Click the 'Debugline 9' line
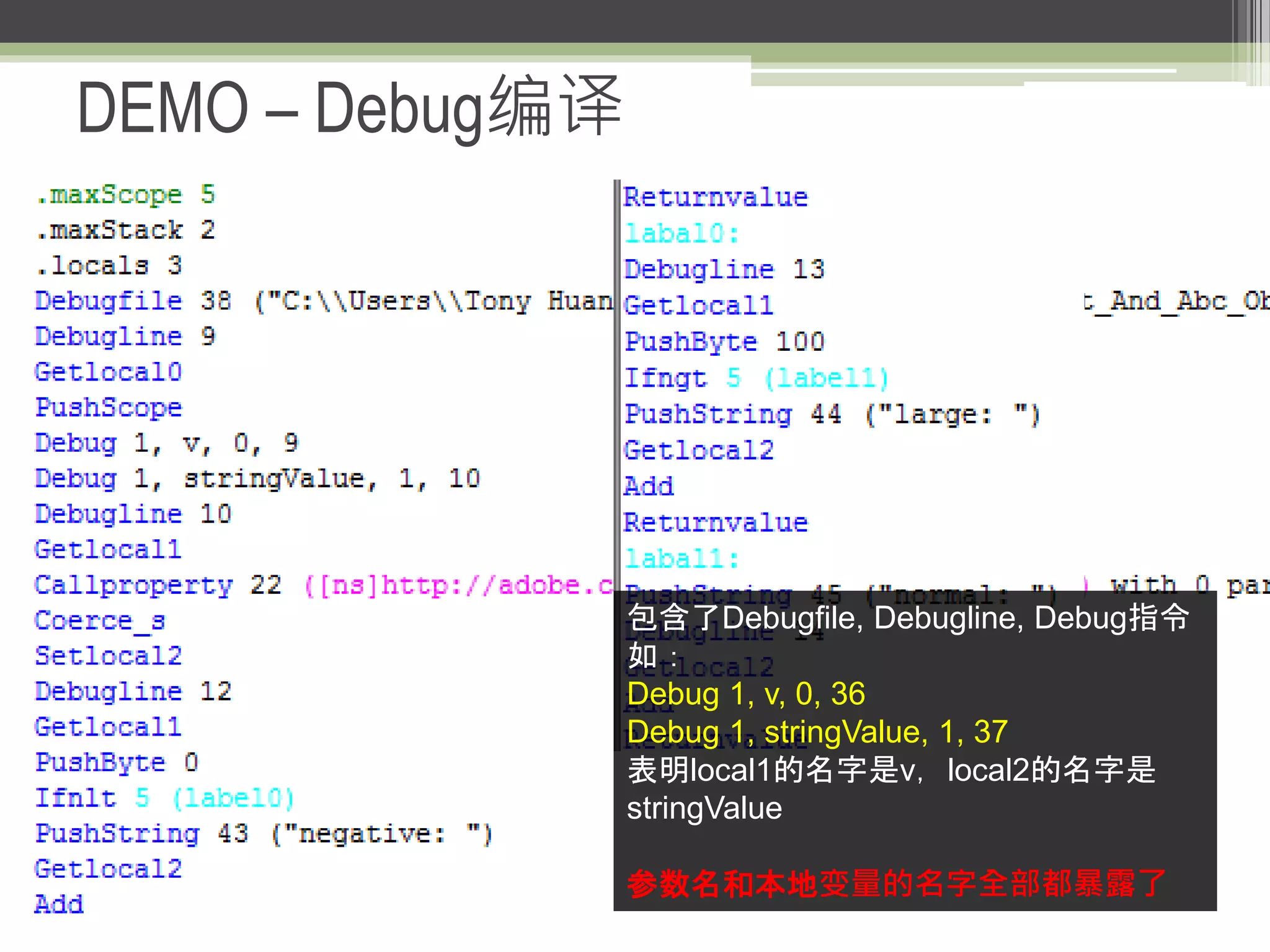Screen dimensions: 1270x952 [x=125, y=337]
